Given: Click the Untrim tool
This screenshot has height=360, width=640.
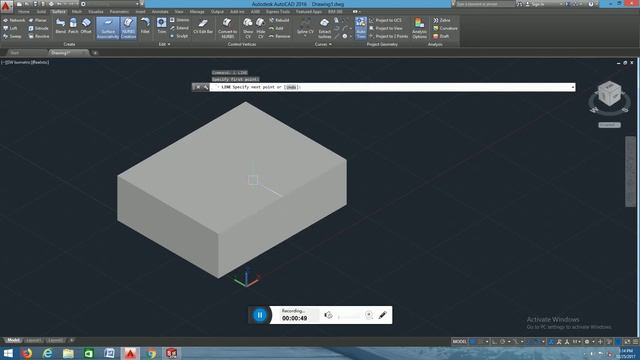Looking at the screenshot, I should tap(180, 20).
